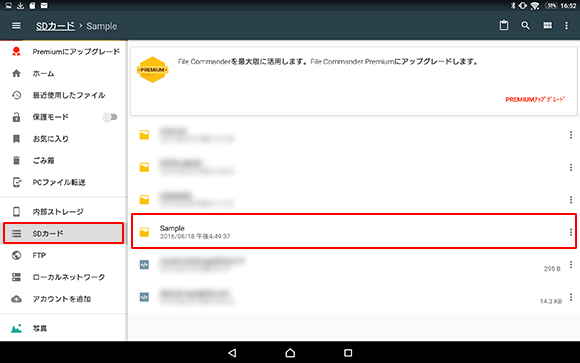The height and width of the screenshot is (363, 580).
Task: Tap the Android home button
Action: [290, 353]
